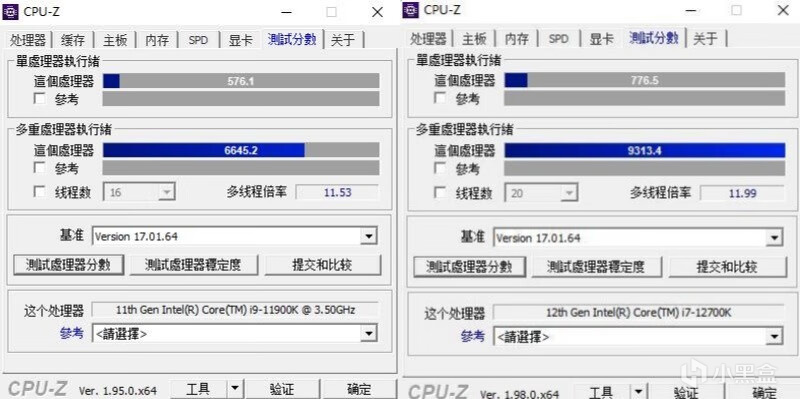Click multi-thread score bar showing 9313.4
Viewport: 800px width, 399px height.
tap(645, 151)
